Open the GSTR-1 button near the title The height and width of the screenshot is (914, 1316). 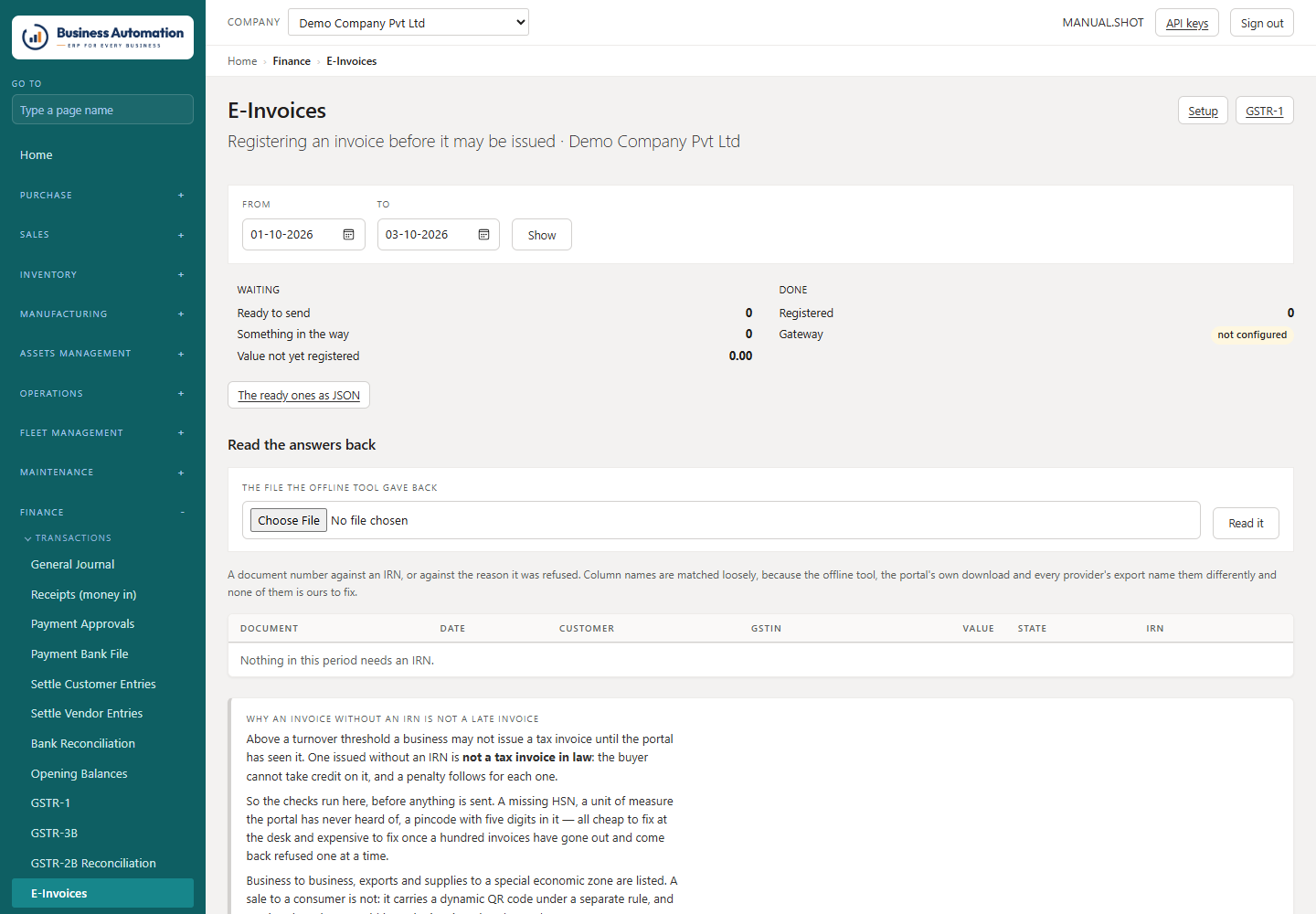click(x=1265, y=111)
